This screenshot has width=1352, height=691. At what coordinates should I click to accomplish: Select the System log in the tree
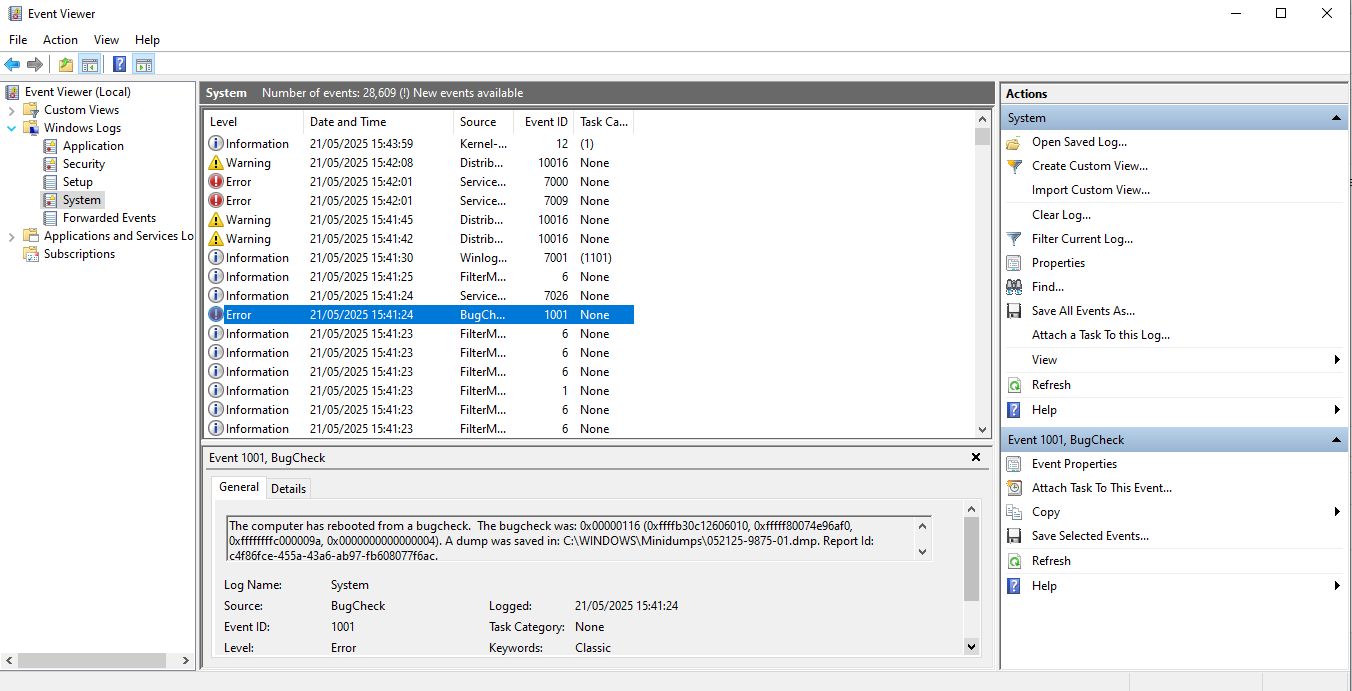[x=82, y=200]
